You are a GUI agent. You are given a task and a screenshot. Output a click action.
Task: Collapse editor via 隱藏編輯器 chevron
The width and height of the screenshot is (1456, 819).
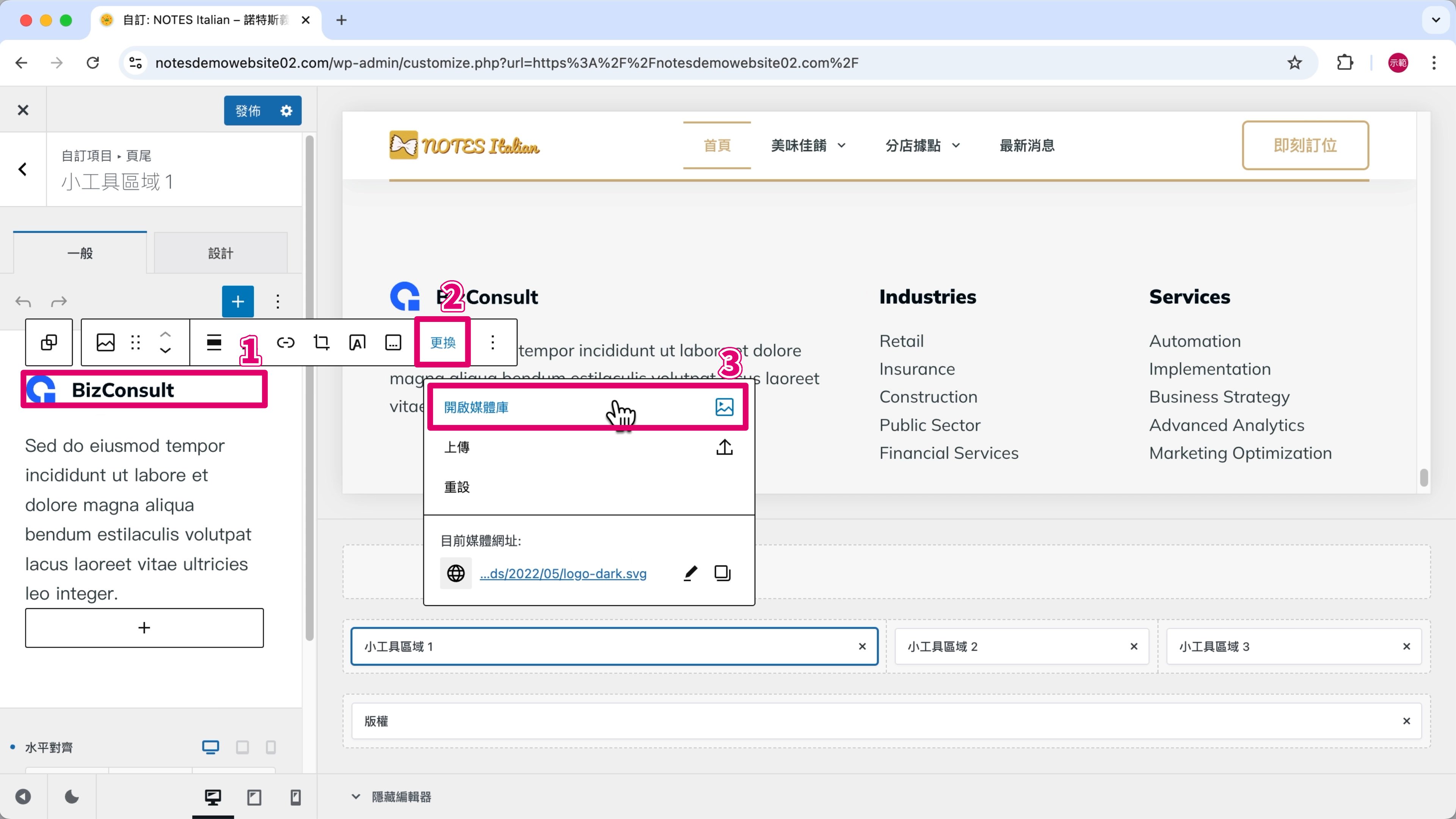[356, 796]
